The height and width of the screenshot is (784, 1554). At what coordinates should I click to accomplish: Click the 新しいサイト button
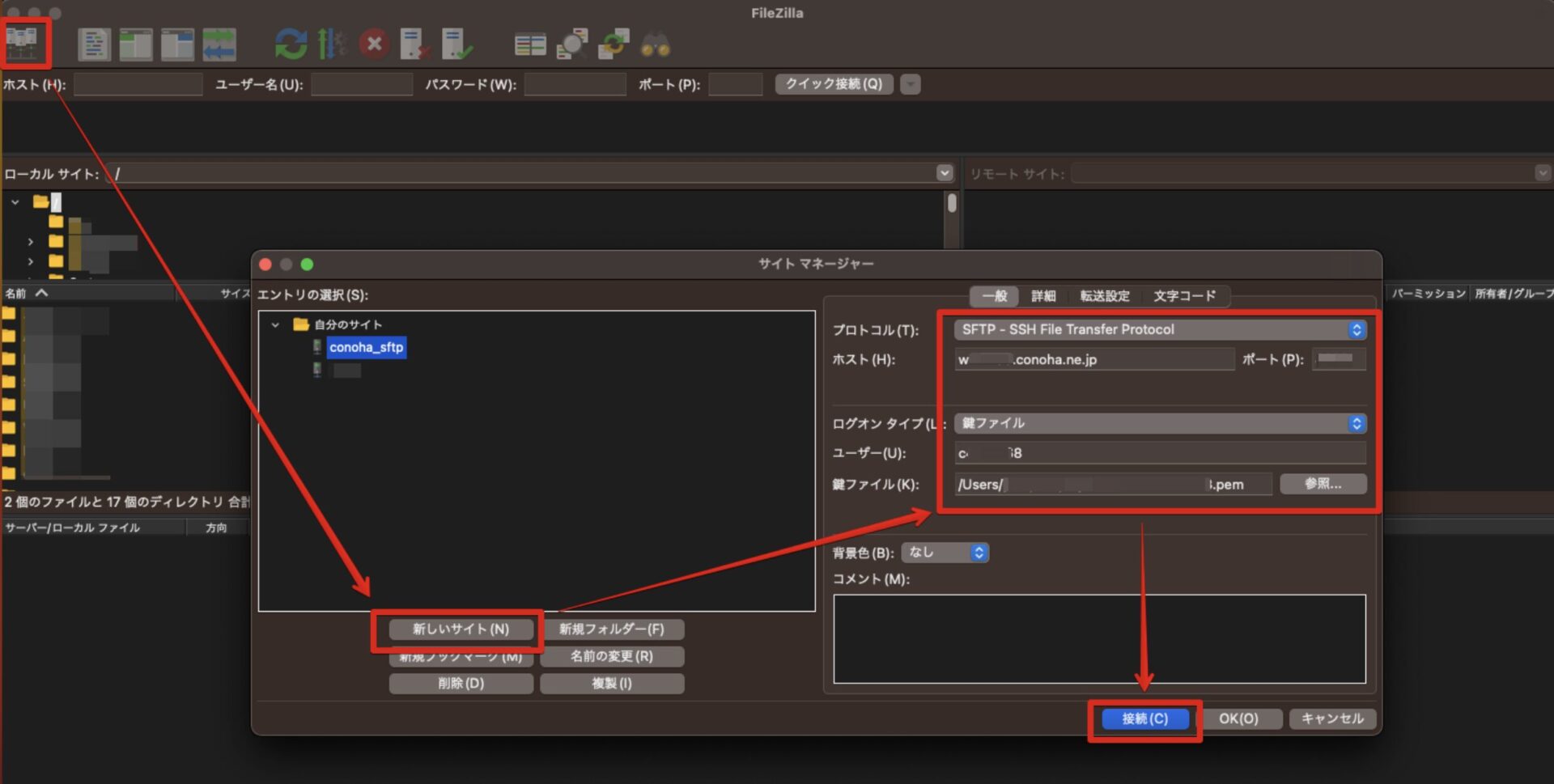coord(460,629)
